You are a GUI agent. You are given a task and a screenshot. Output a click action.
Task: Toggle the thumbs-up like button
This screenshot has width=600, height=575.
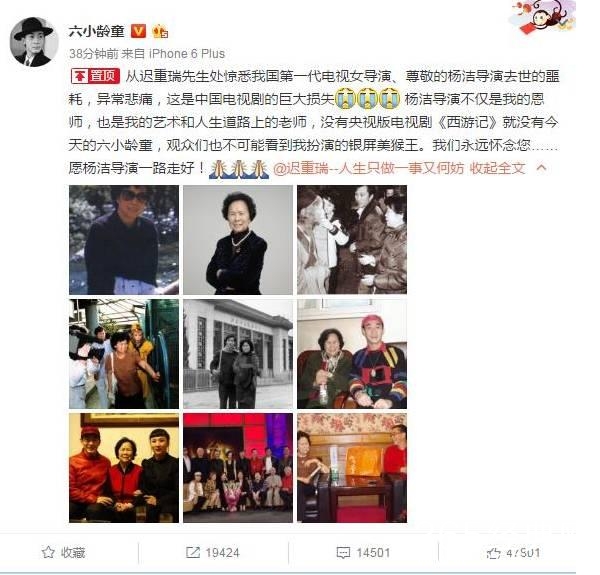pos(494,553)
